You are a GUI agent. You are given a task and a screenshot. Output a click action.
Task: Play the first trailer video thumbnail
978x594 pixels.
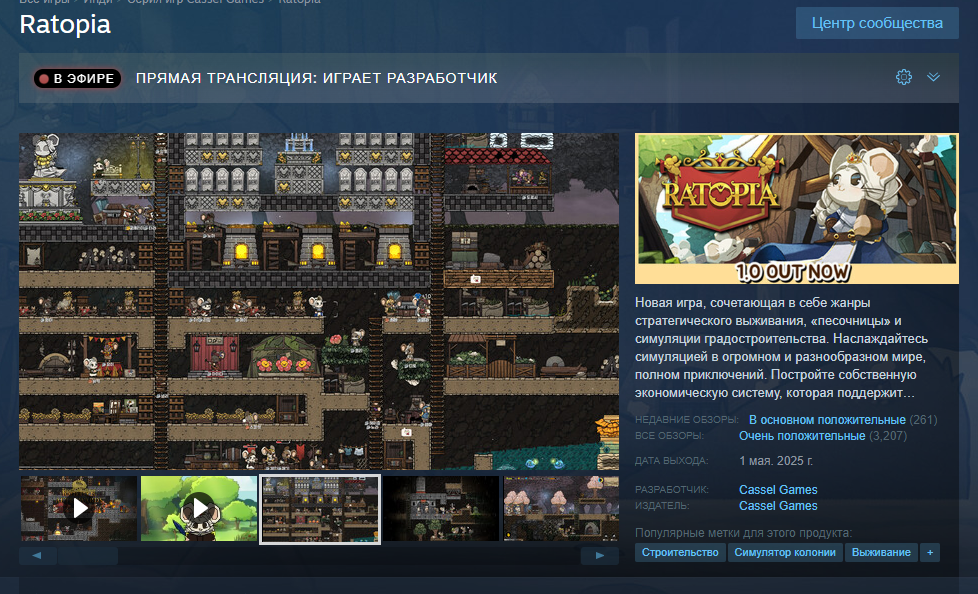click(x=79, y=509)
